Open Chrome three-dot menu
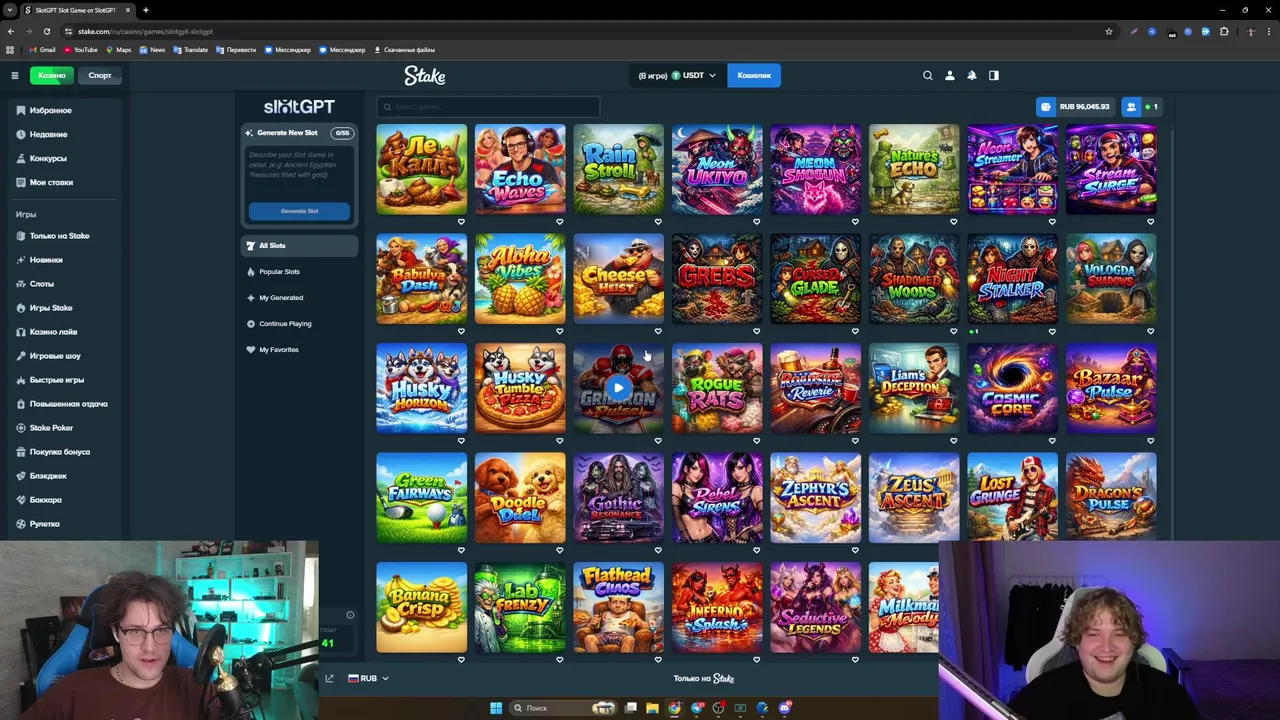This screenshot has width=1280, height=720. [x=1268, y=31]
